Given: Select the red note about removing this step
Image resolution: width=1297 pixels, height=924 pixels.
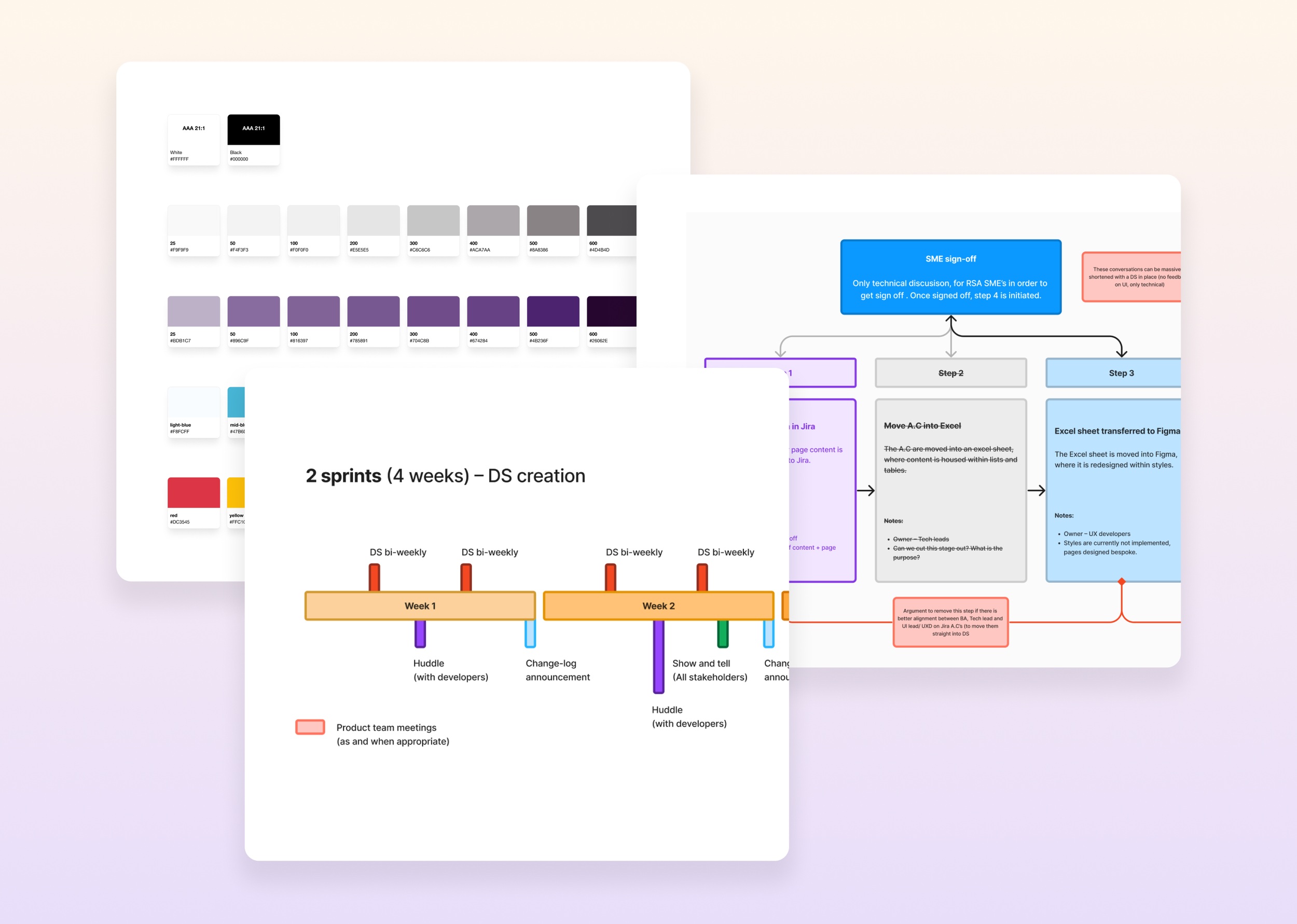Looking at the screenshot, I should 950,622.
